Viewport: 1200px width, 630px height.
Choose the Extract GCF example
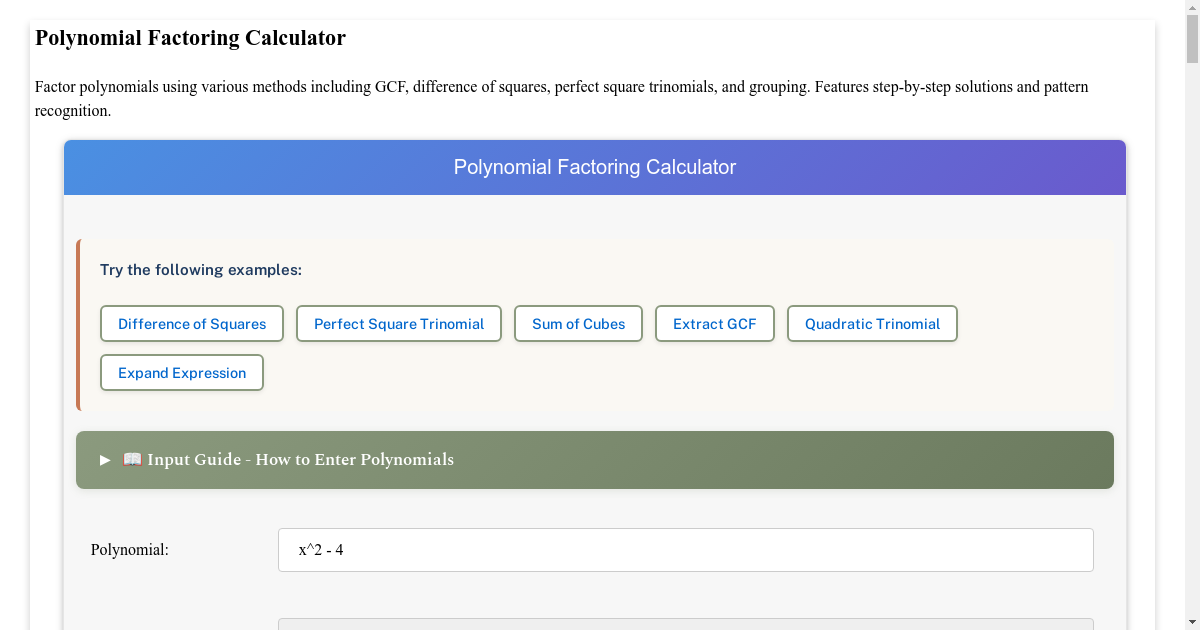[714, 323]
